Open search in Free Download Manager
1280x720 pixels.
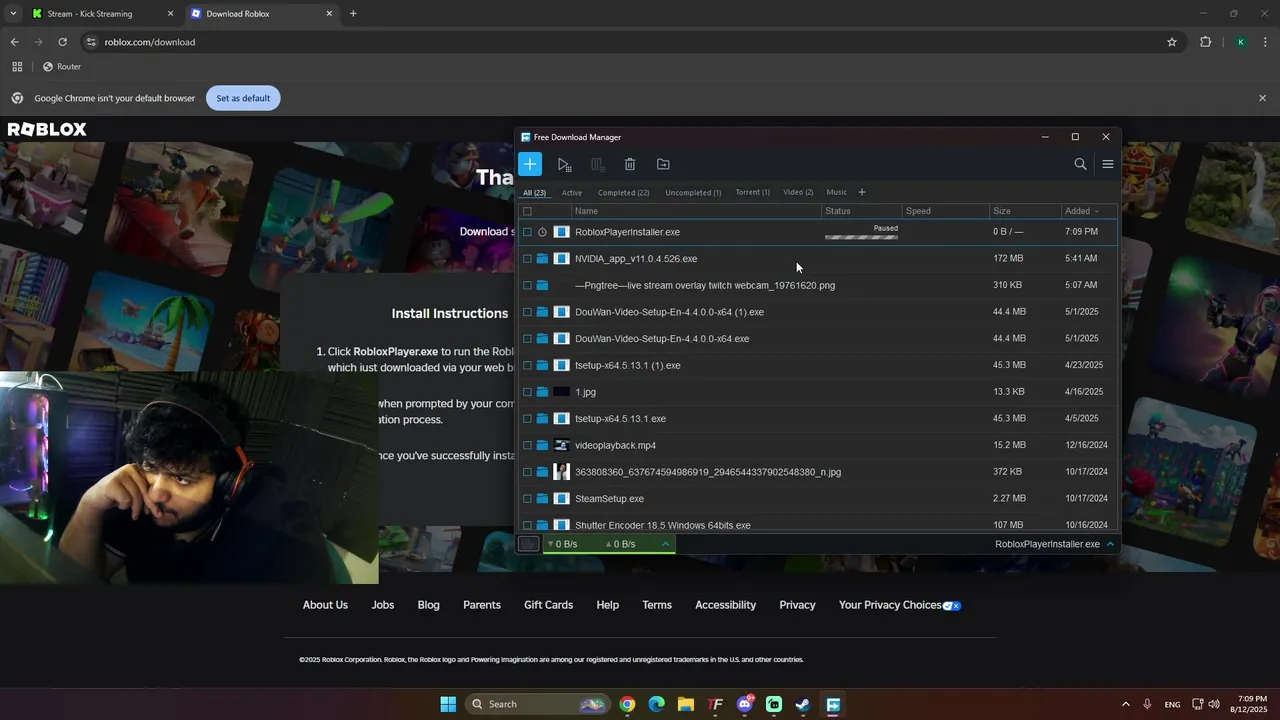pyautogui.click(x=1080, y=164)
